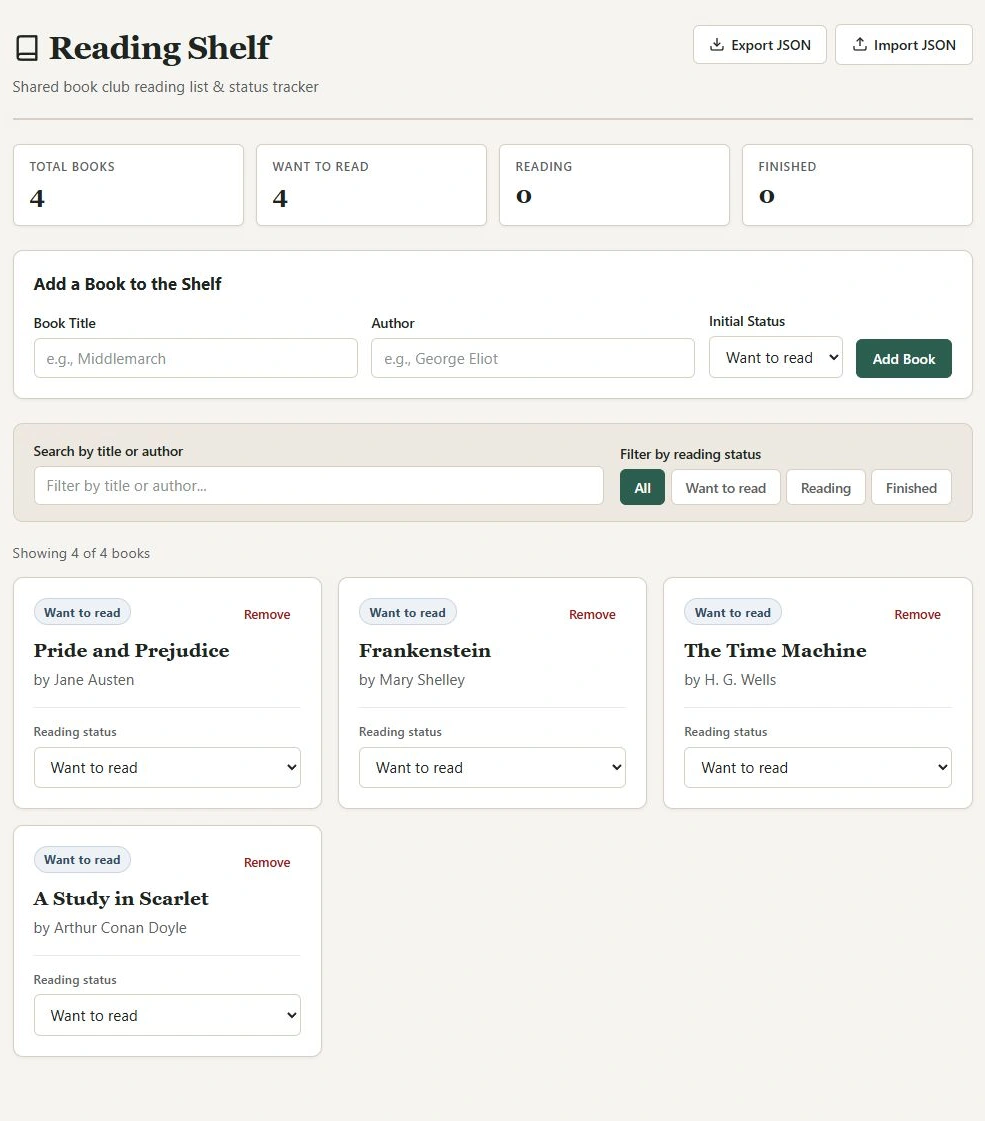Click the 'by Arthur Conan Doyle' text

point(110,928)
